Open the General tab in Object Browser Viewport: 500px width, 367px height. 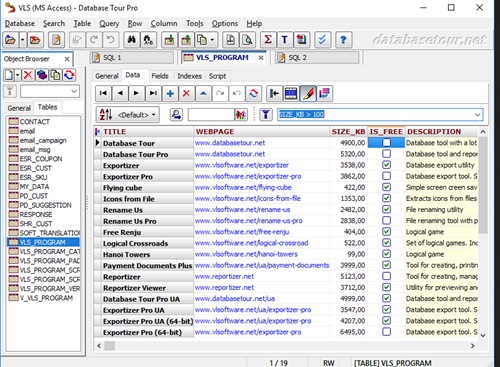tap(19, 108)
